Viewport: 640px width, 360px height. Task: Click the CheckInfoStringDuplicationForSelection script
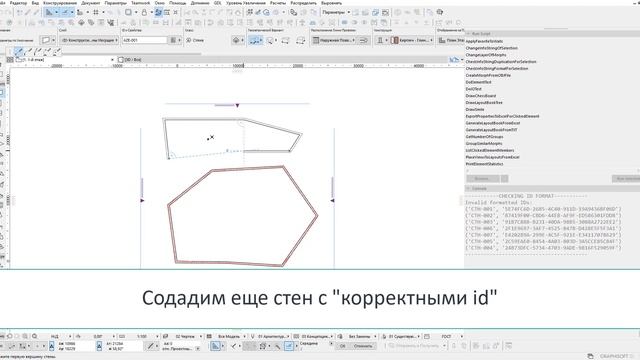pyautogui.click(x=501, y=62)
